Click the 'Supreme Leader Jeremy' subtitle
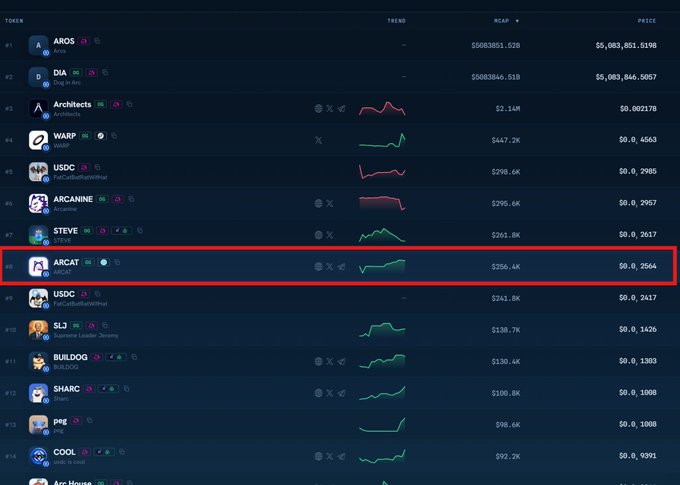The image size is (680, 485). [85, 335]
